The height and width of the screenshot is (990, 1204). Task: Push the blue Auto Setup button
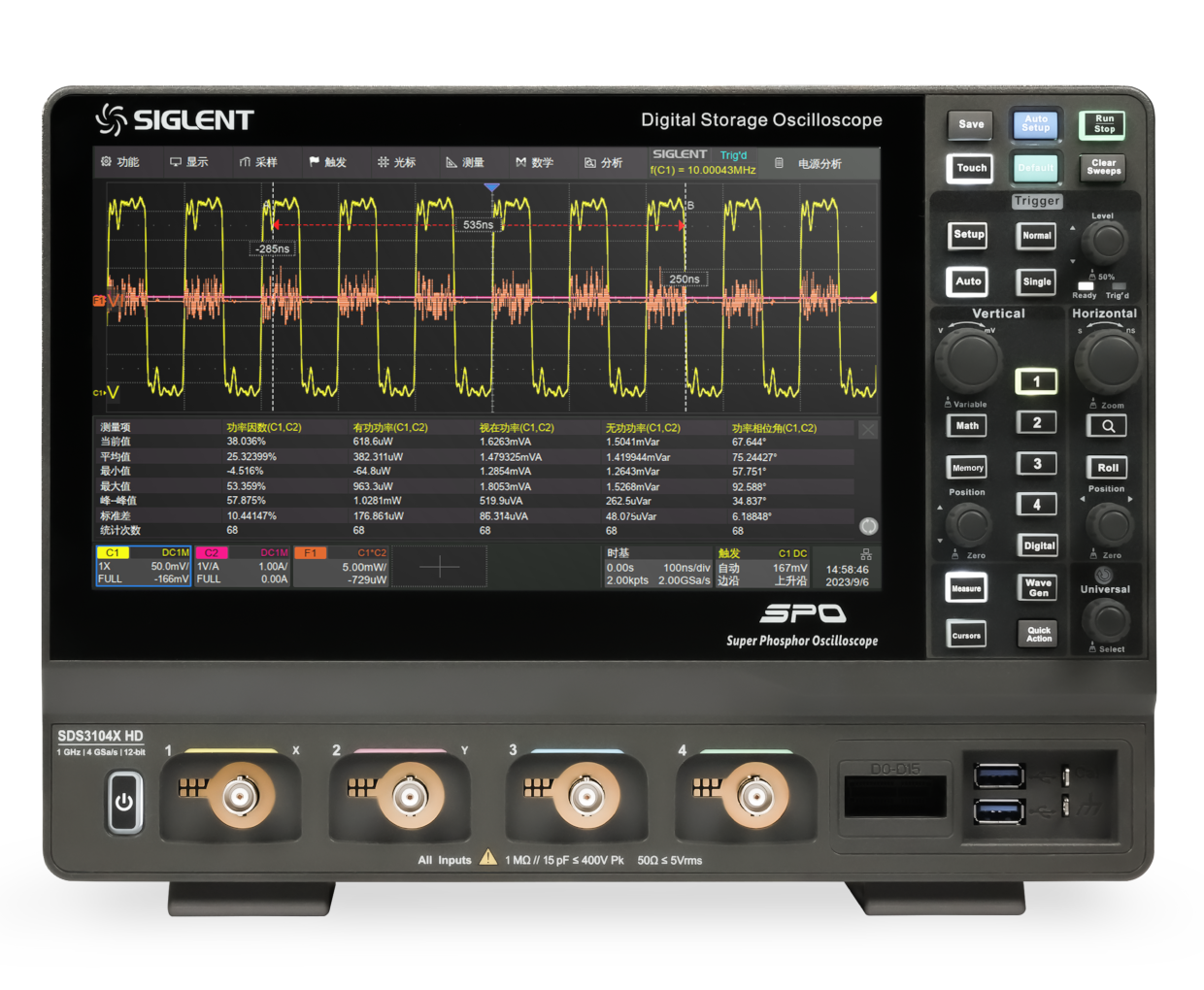[x=1036, y=124]
